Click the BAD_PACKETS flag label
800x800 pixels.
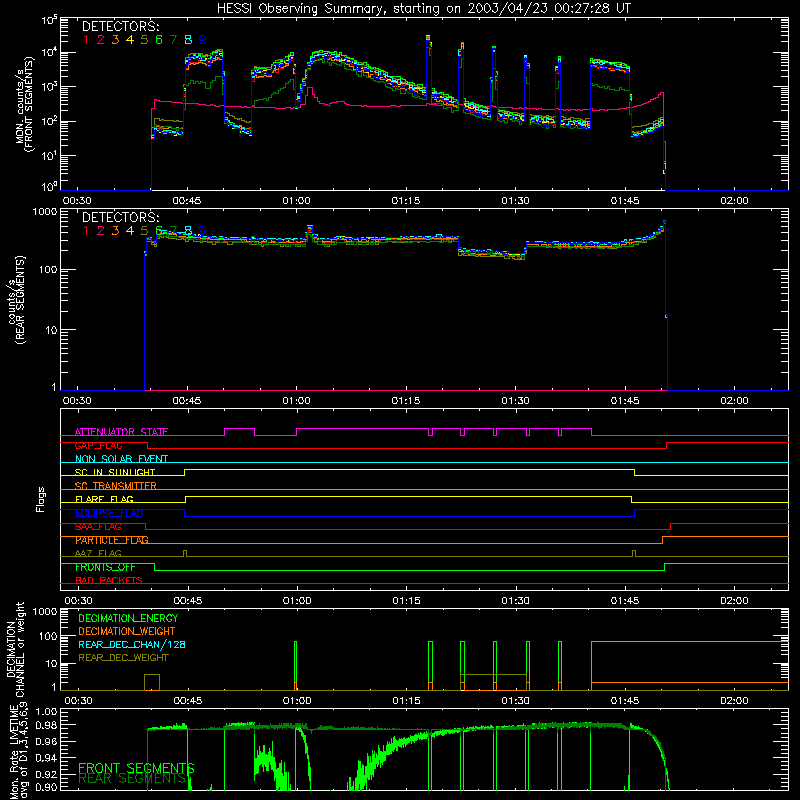[109, 581]
